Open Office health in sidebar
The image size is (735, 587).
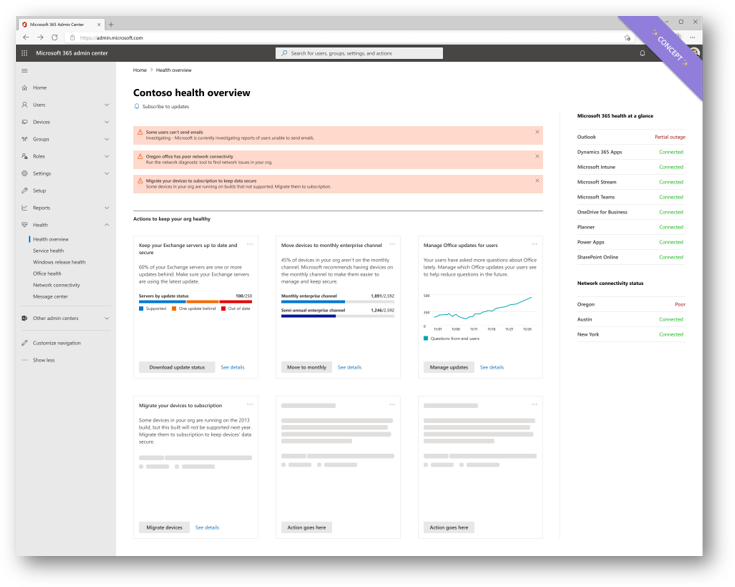pos(47,274)
